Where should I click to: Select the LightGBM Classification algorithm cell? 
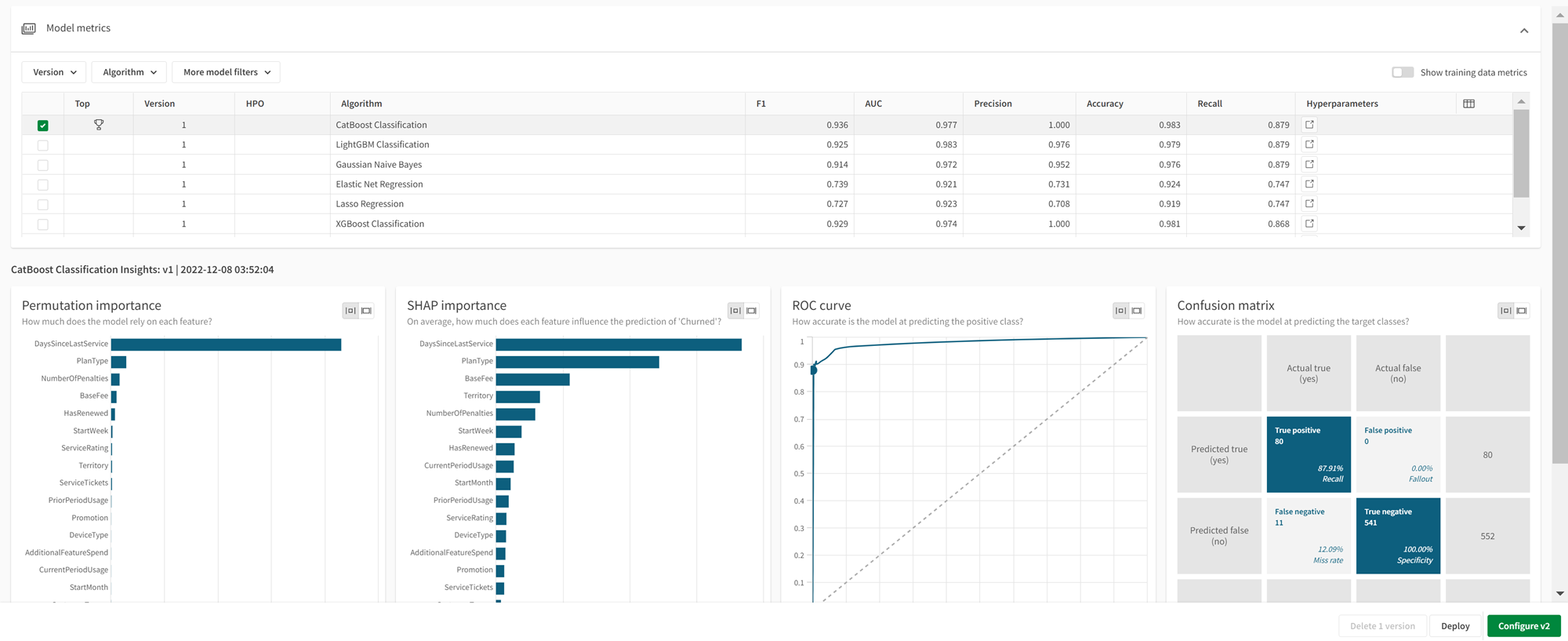pos(537,144)
